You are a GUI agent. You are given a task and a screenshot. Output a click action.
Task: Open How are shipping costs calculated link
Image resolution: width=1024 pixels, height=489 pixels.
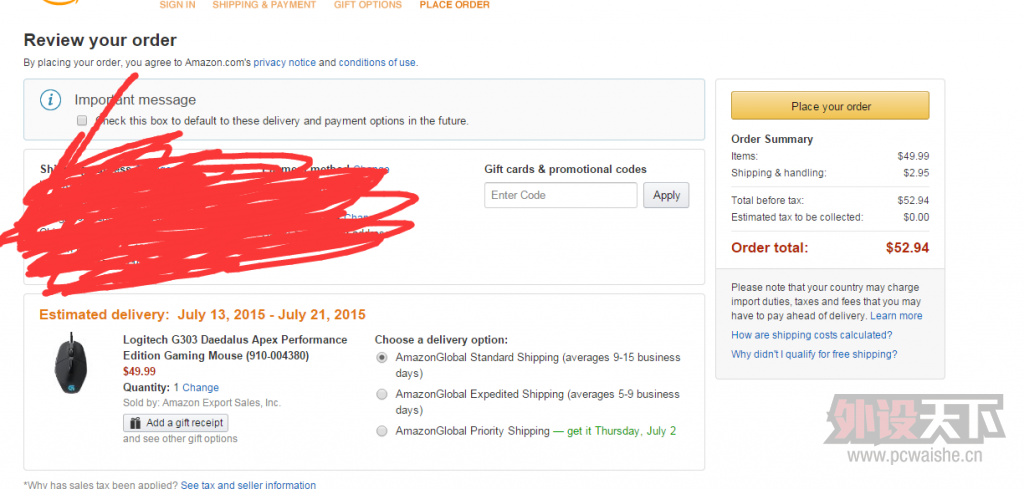coord(811,335)
